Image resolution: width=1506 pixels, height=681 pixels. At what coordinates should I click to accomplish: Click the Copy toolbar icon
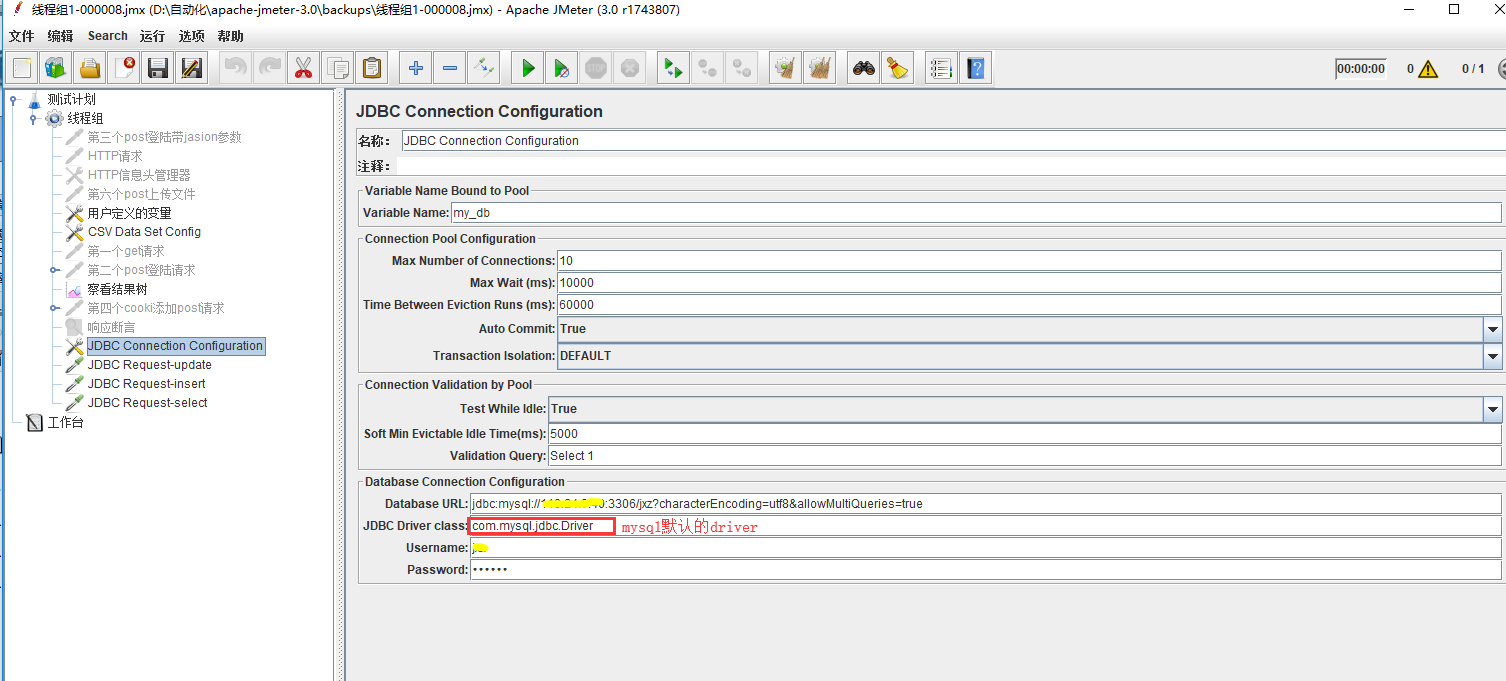coord(338,68)
